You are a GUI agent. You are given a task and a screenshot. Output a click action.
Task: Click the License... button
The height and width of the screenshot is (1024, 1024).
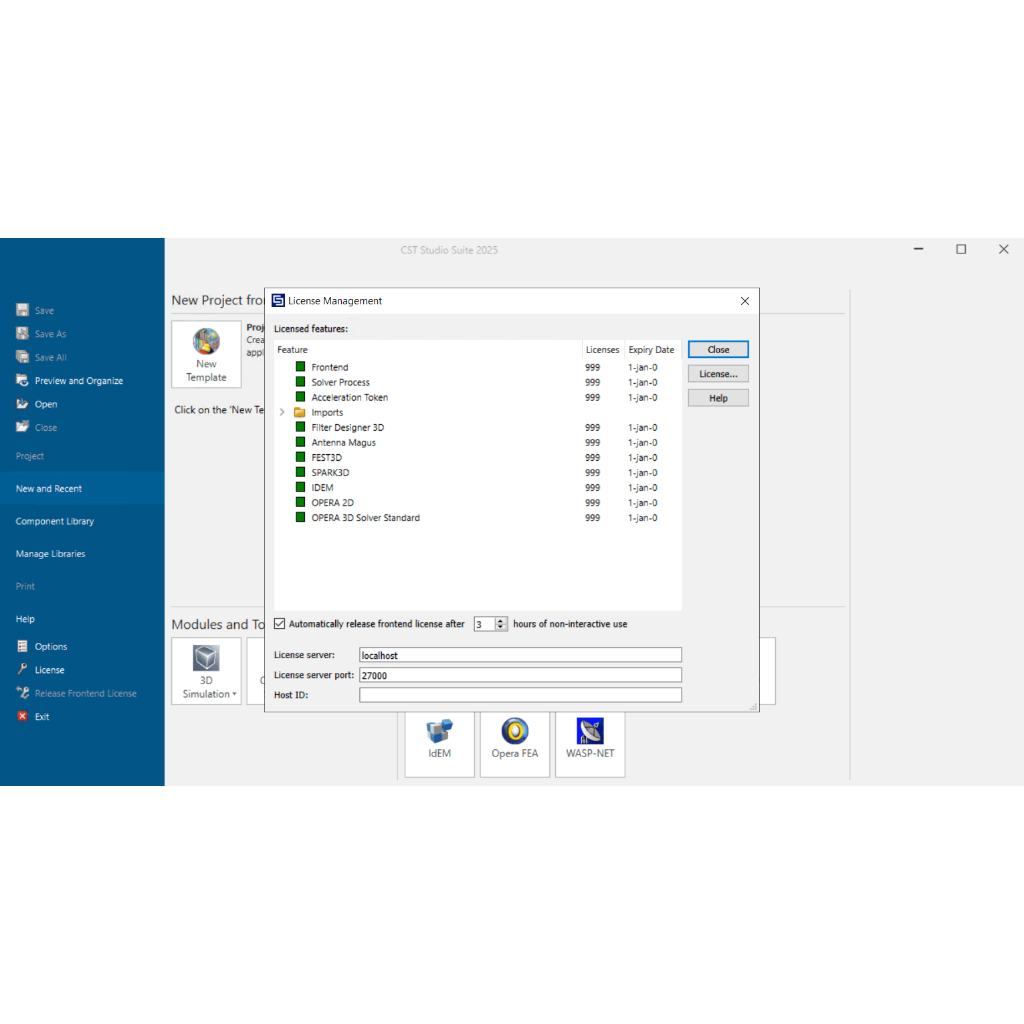[x=718, y=374]
